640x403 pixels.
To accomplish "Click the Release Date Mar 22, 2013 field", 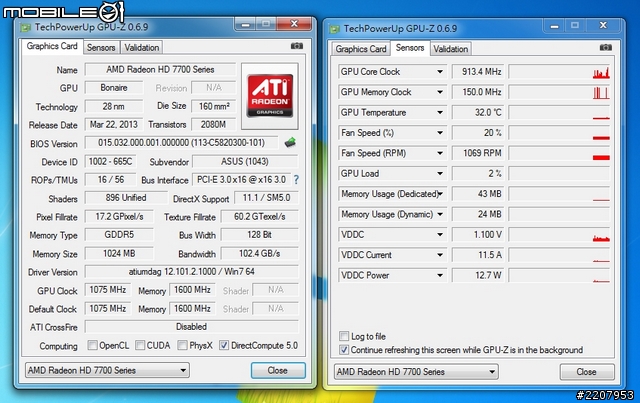I will [114, 125].
